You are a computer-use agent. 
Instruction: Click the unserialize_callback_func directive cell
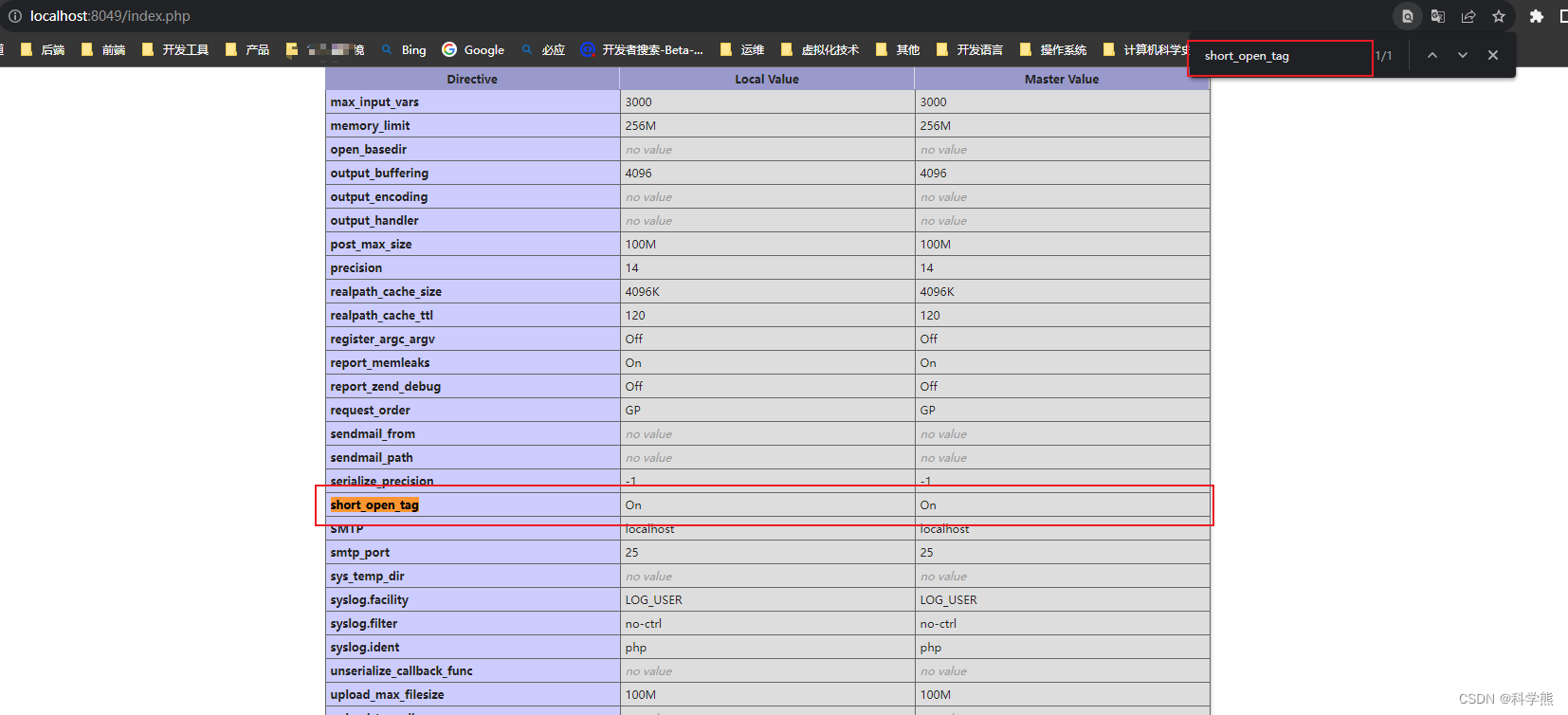pyautogui.click(x=472, y=670)
